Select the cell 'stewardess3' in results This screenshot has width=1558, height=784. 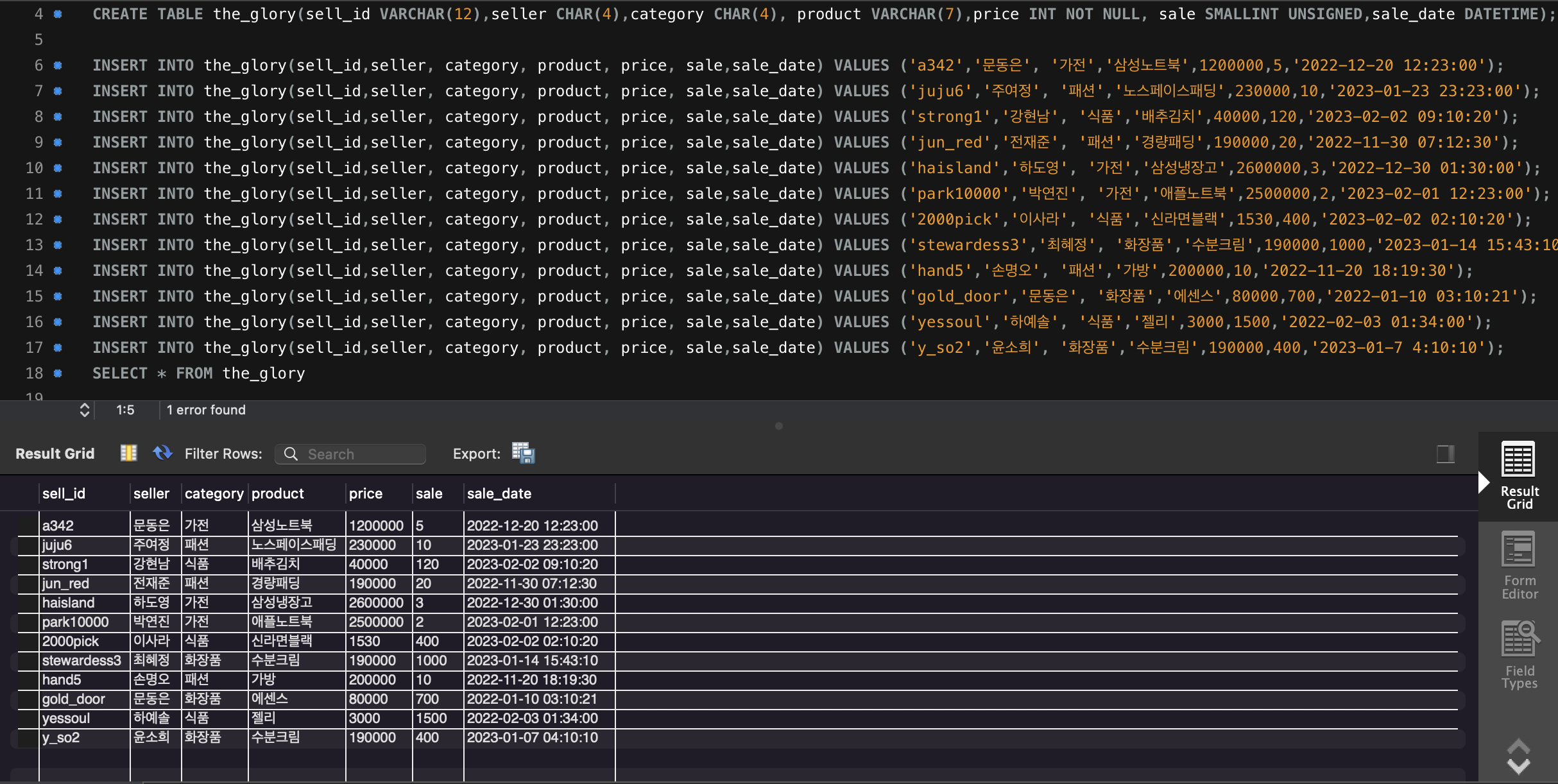(84, 660)
